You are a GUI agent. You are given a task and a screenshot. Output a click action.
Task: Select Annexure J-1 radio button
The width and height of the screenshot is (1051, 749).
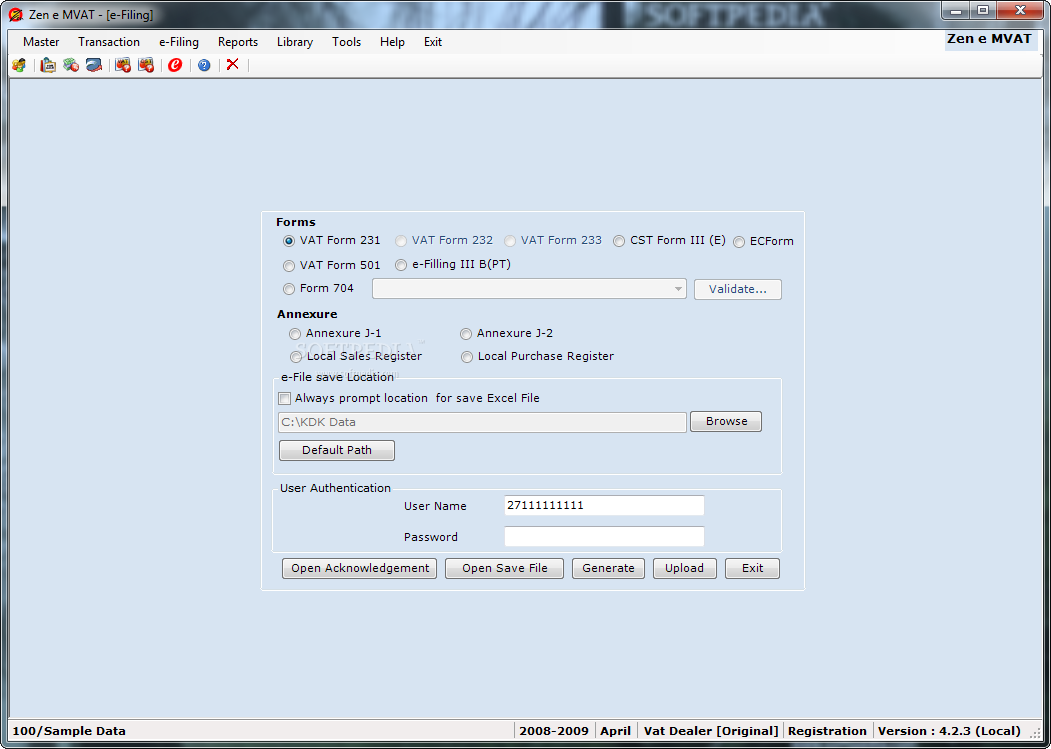pyautogui.click(x=295, y=334)
